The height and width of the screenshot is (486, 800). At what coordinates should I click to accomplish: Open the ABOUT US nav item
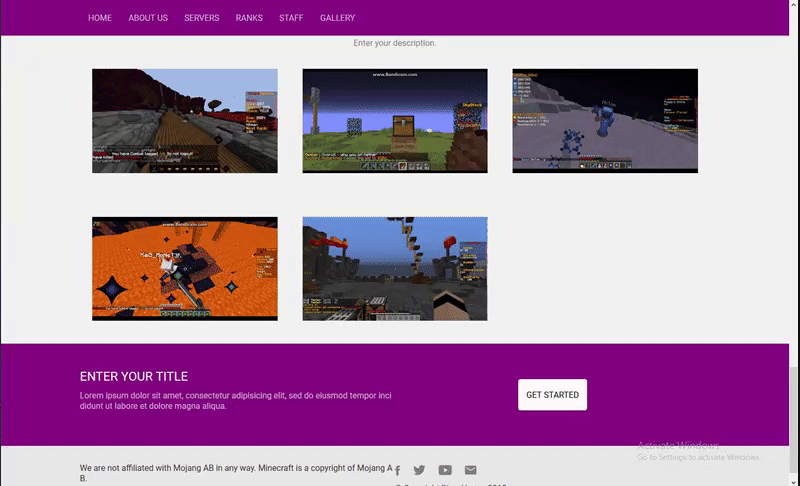pyautogui.click(x=148, y=18)
